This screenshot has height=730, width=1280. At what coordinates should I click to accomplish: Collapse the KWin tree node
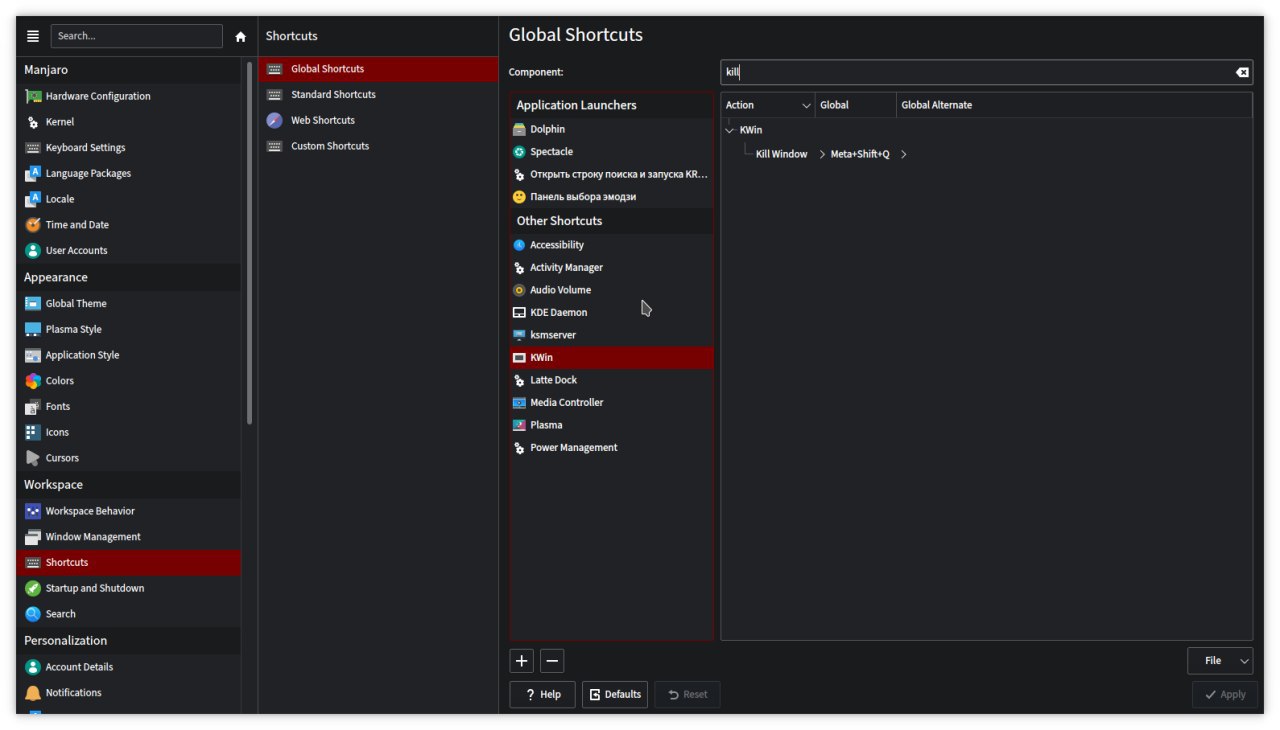pyautogui.click(x=729, y=130)
